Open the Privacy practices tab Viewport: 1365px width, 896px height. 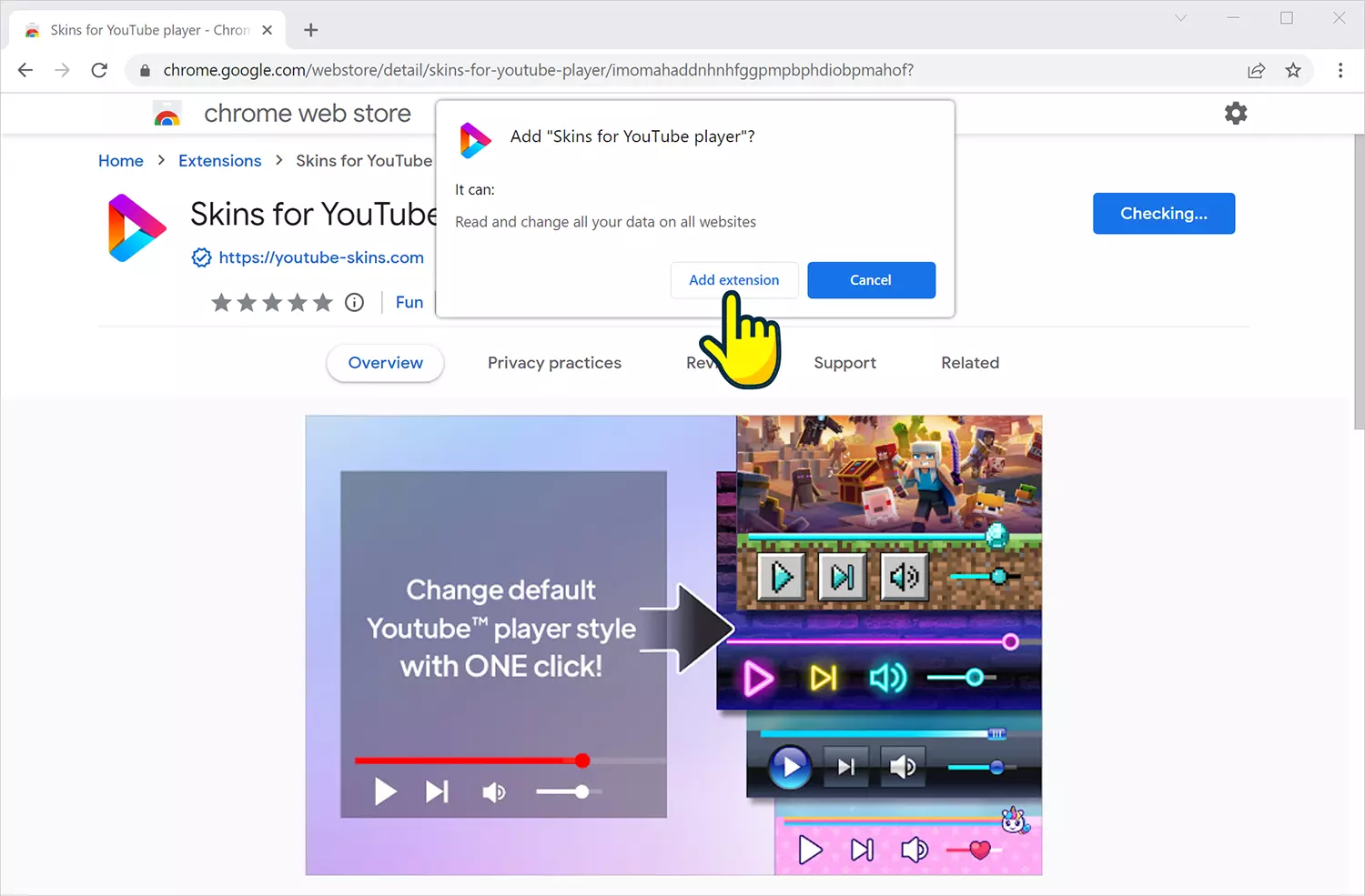point(554,363)
